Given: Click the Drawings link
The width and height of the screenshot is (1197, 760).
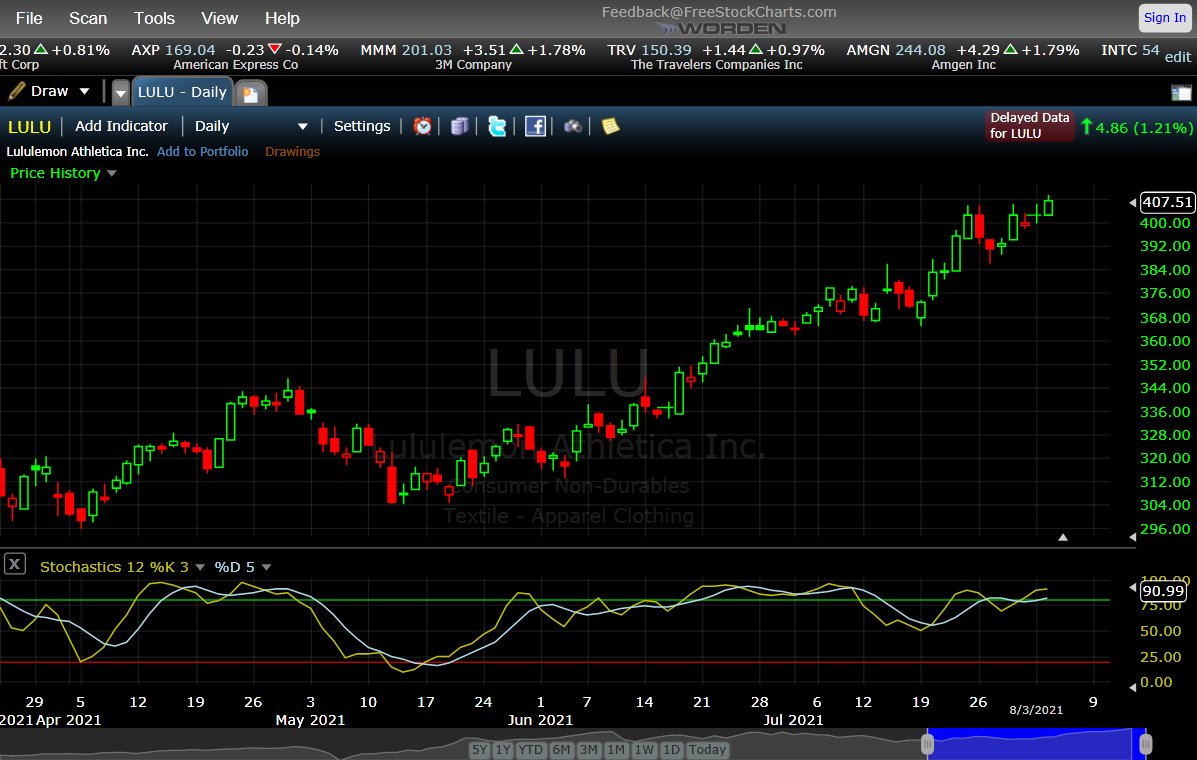Looking at the screenshot, I should tap(292, 152).
